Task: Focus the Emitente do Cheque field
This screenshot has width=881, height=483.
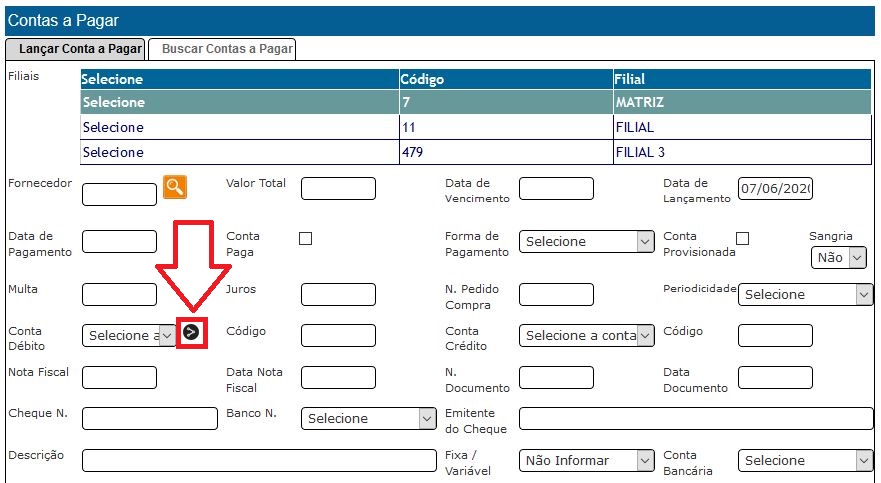Action: point(696,418)
